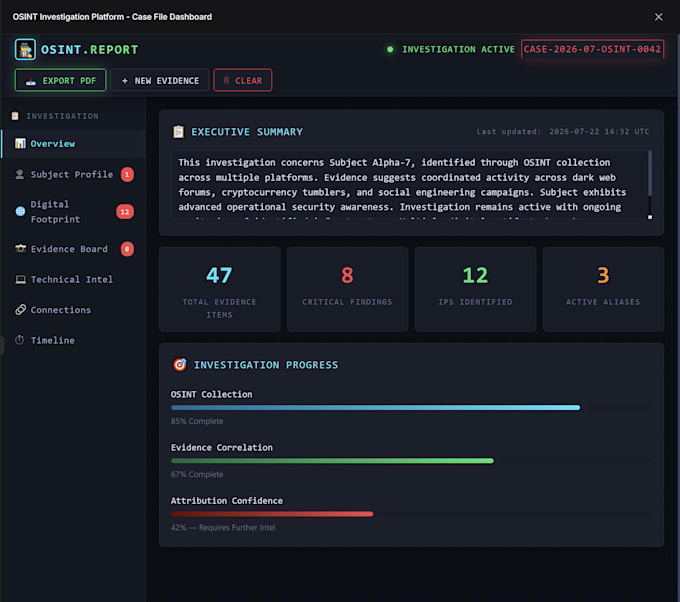Click the red badge on Subject Profile
This screenshot has height=602, width=680.
pos(127,174)
